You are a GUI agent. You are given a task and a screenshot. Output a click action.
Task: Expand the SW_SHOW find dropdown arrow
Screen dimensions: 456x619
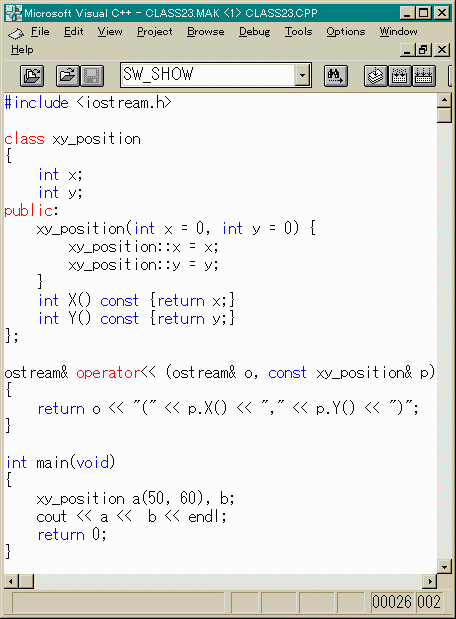point(302,75)
